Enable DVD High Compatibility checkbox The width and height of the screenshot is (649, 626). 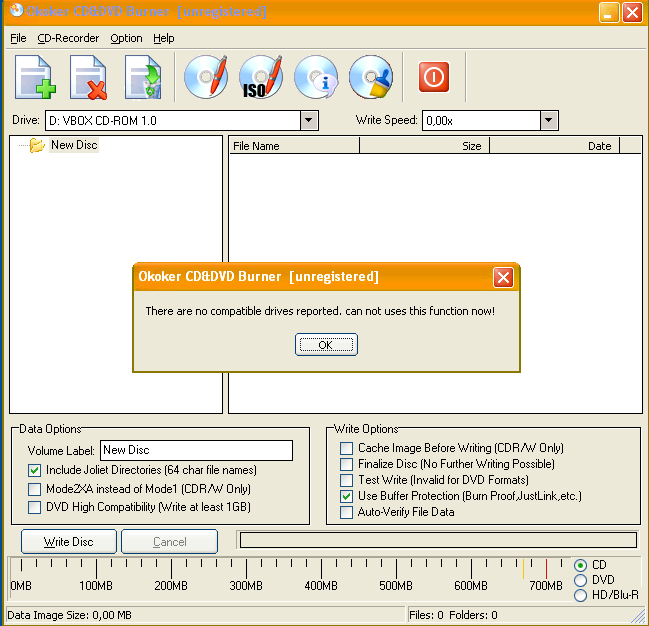[34, 507]
